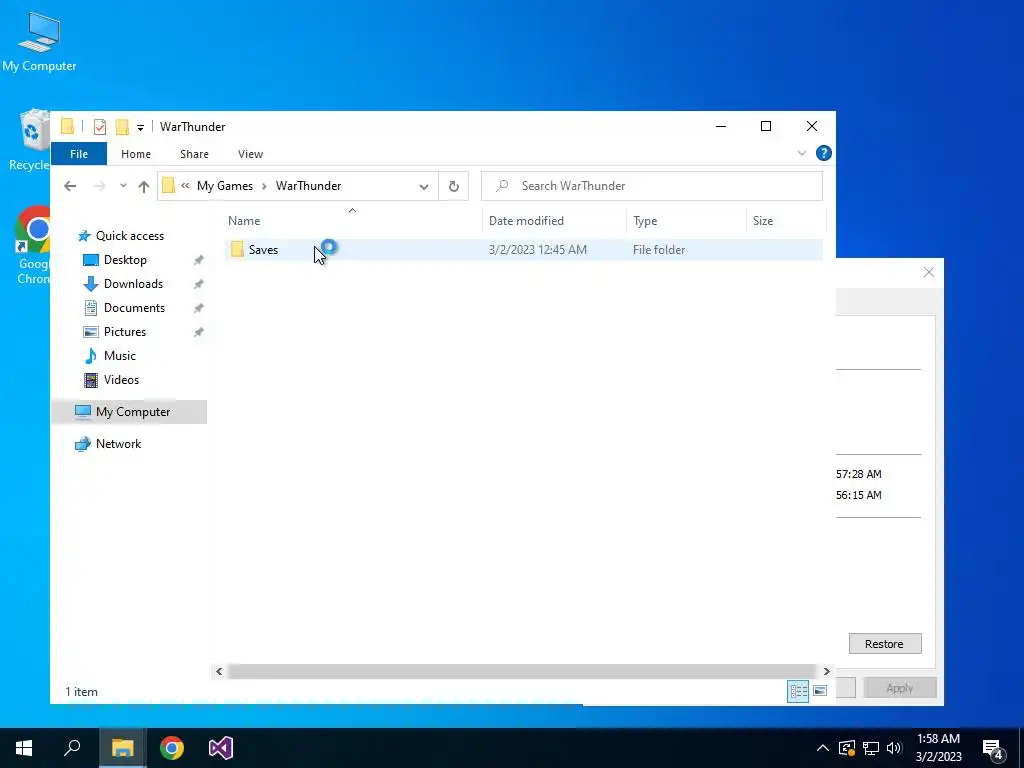Viewport: 1024px width, 768px height.
Task: Open the volume speaker tray icon
Action: tap(894, 748)
